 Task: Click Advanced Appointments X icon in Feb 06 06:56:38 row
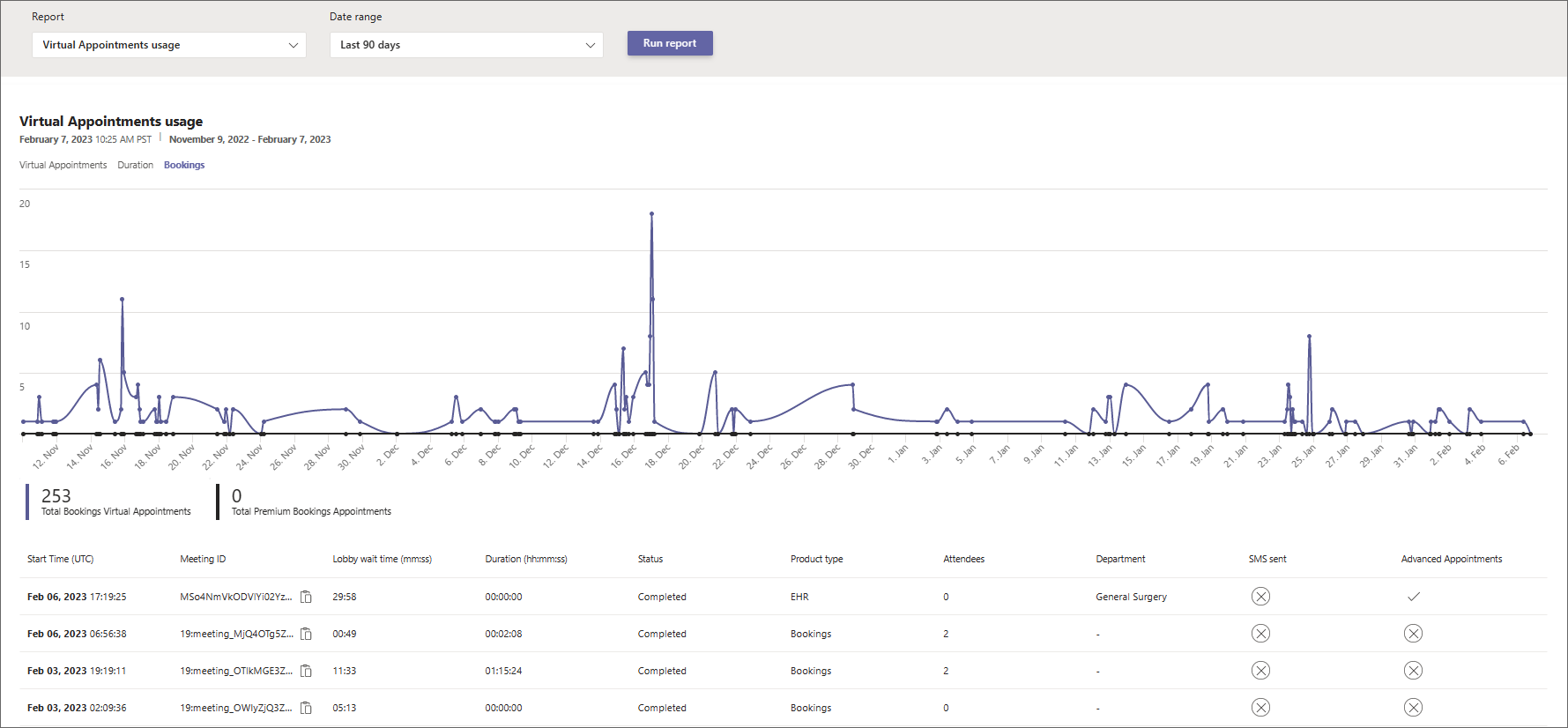pos(1413,634)
